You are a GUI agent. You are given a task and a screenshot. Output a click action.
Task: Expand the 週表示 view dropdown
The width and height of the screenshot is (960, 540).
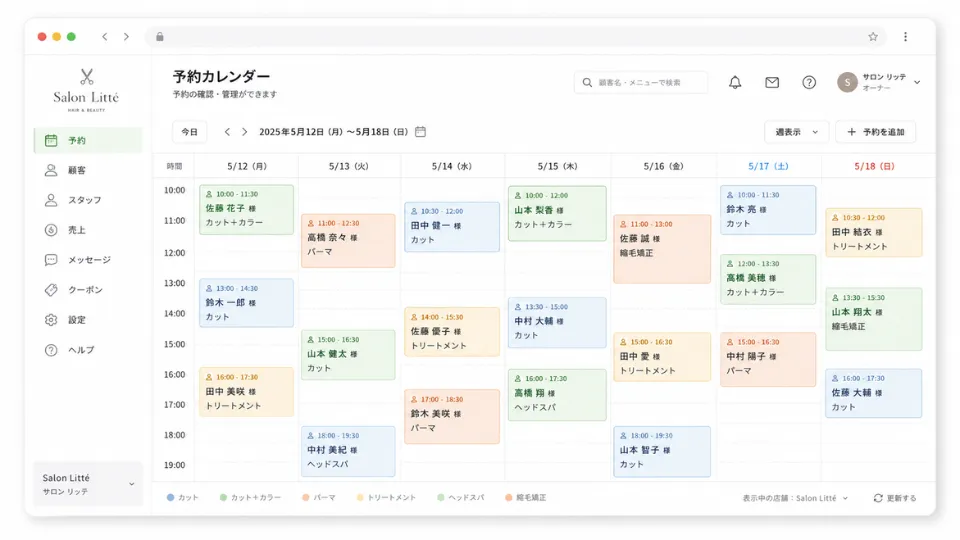[x=796, y=132]
